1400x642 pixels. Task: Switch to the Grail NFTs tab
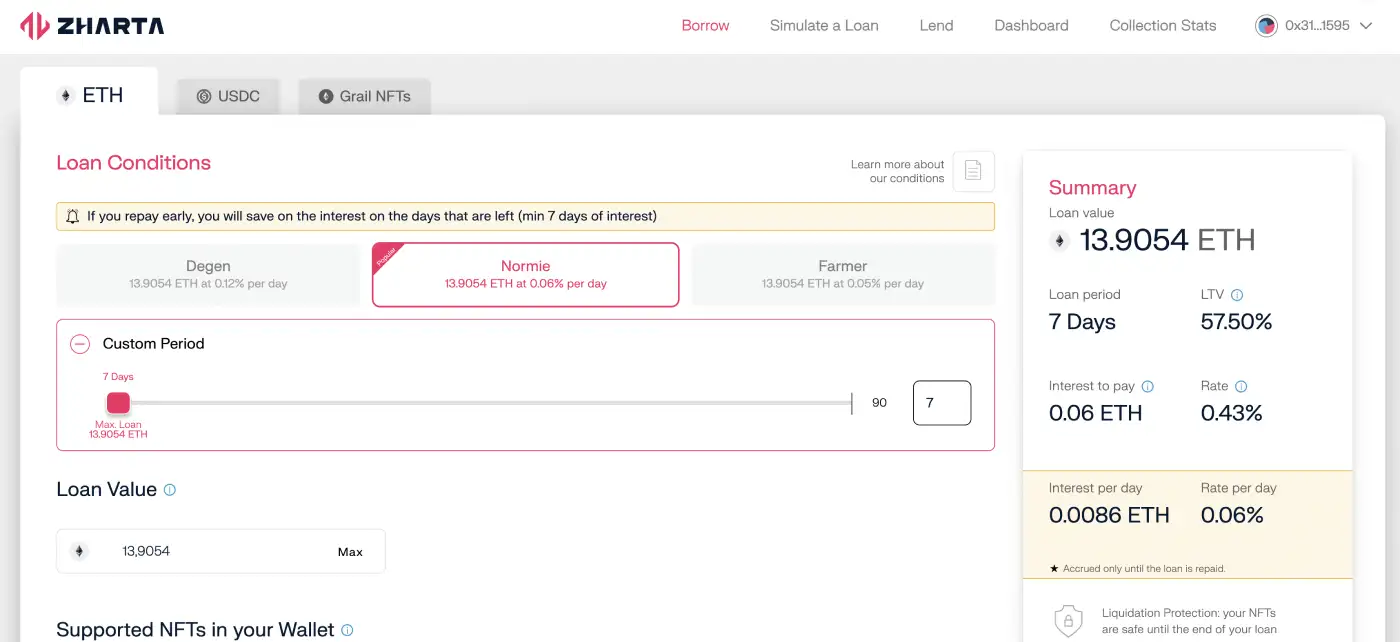point(364,96)
